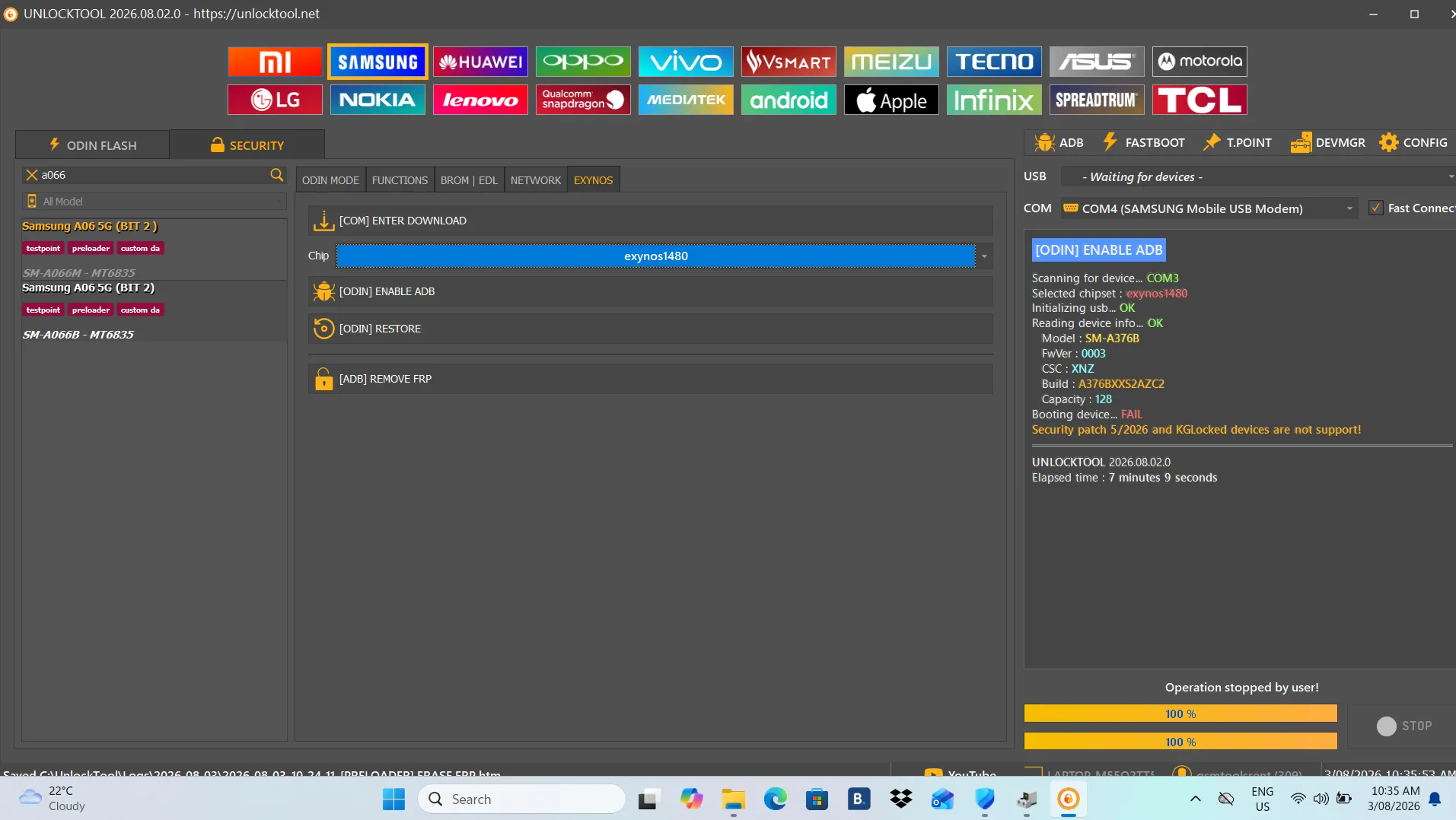The image size is (1456, 820).
Task: Click the upper 100% progress bar
Action: click(1180, 714)
